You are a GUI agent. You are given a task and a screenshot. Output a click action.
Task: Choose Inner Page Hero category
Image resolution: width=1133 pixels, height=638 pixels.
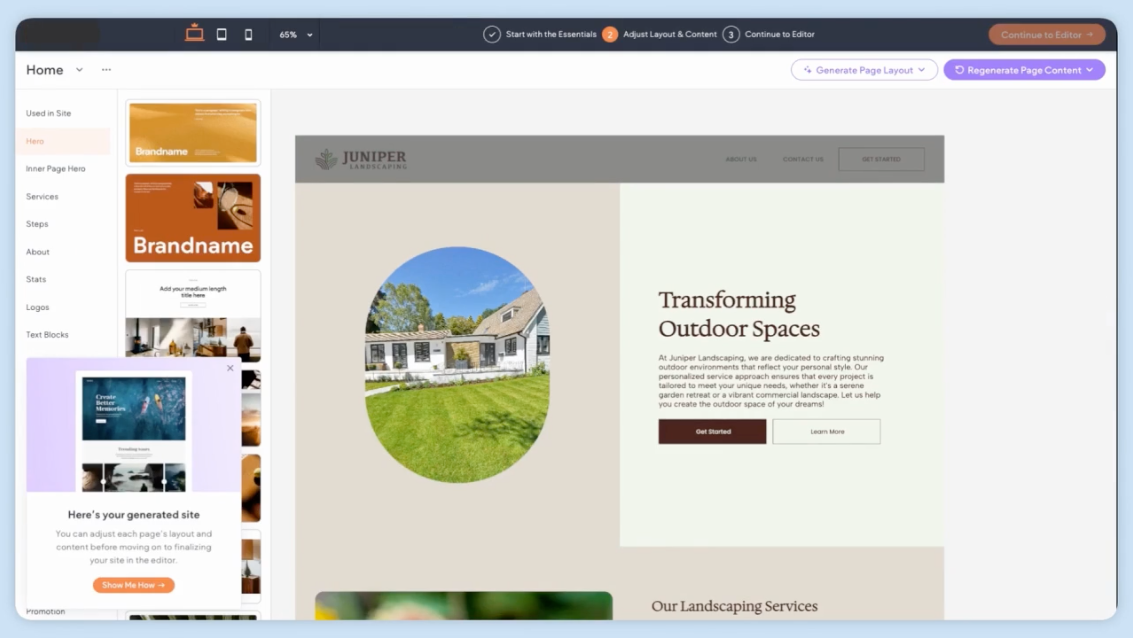[x=56, y=169]
